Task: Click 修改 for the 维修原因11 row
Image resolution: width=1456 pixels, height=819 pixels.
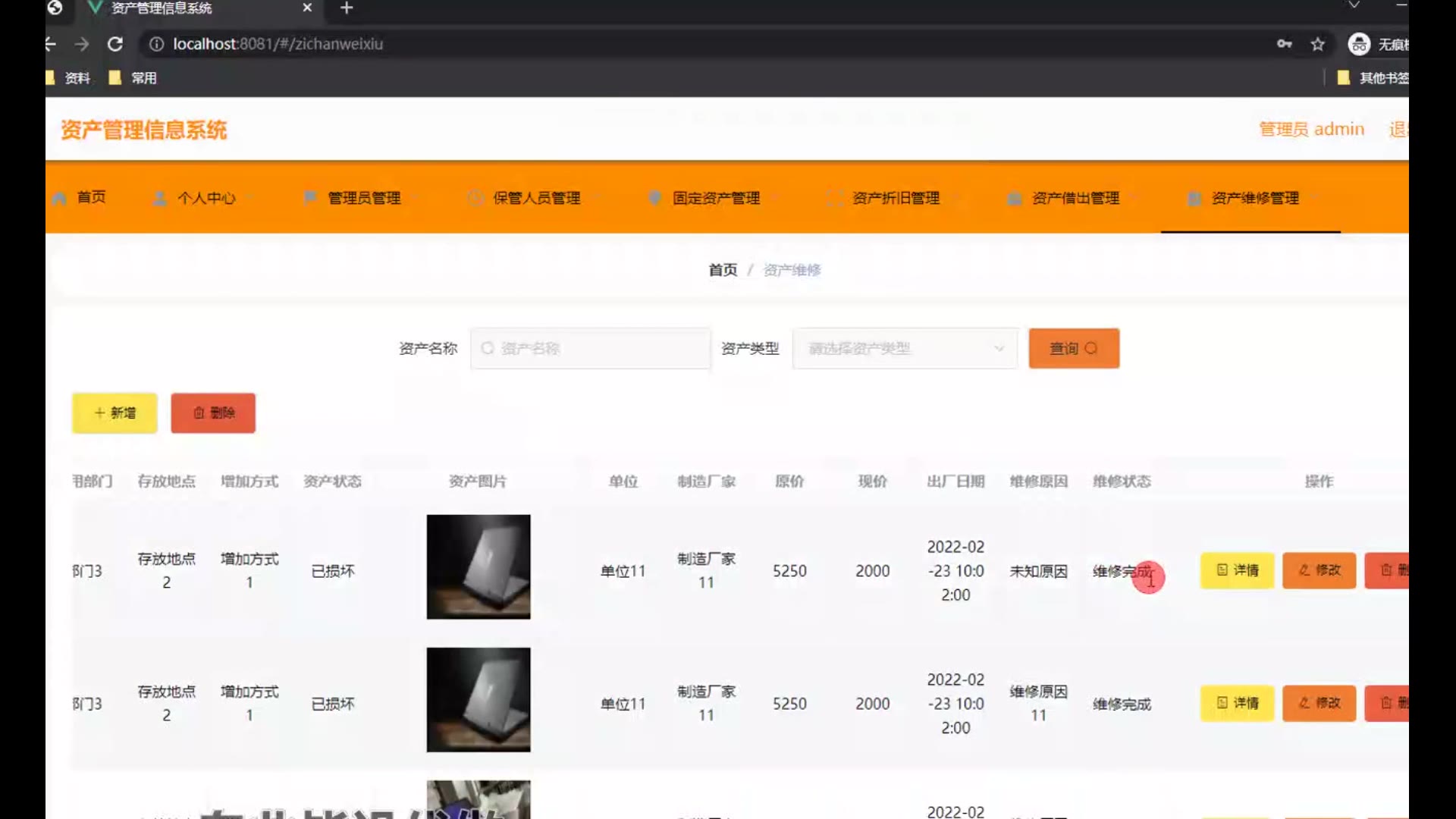Action: [1319, 703]
